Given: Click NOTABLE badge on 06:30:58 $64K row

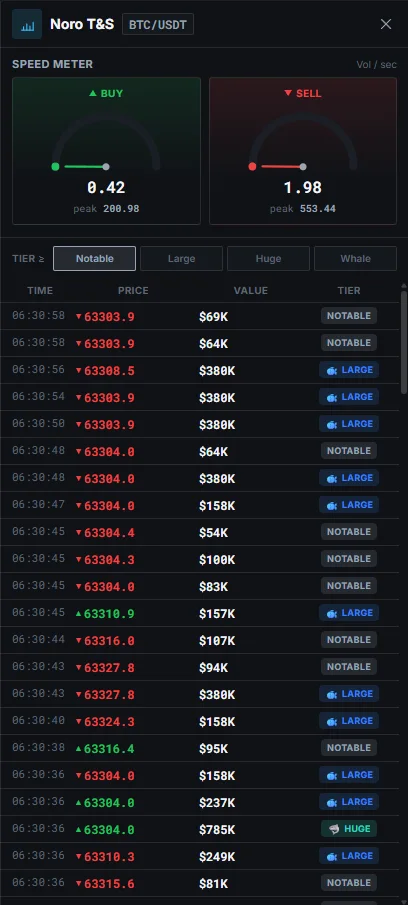Looking at the screenshot, I should pyautogui.click(x=349, y=343).
